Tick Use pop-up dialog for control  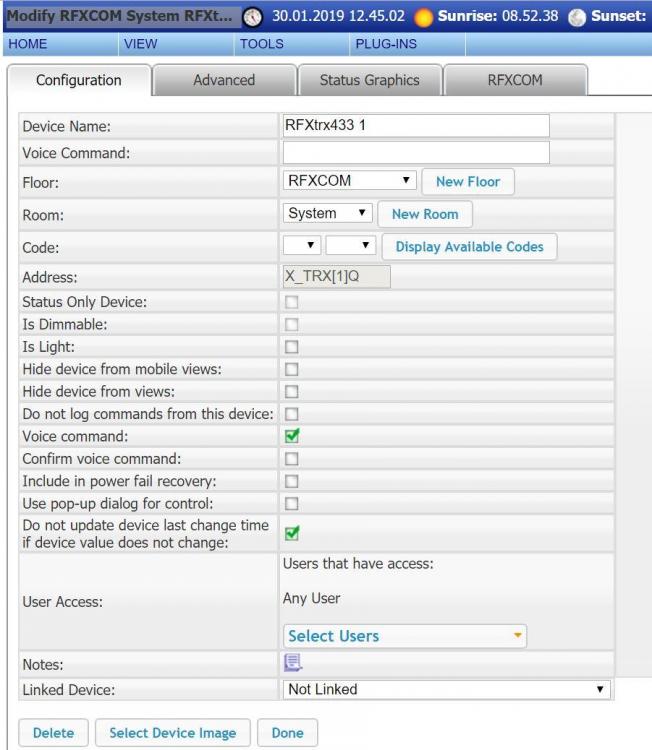click(x=293, y=503)
